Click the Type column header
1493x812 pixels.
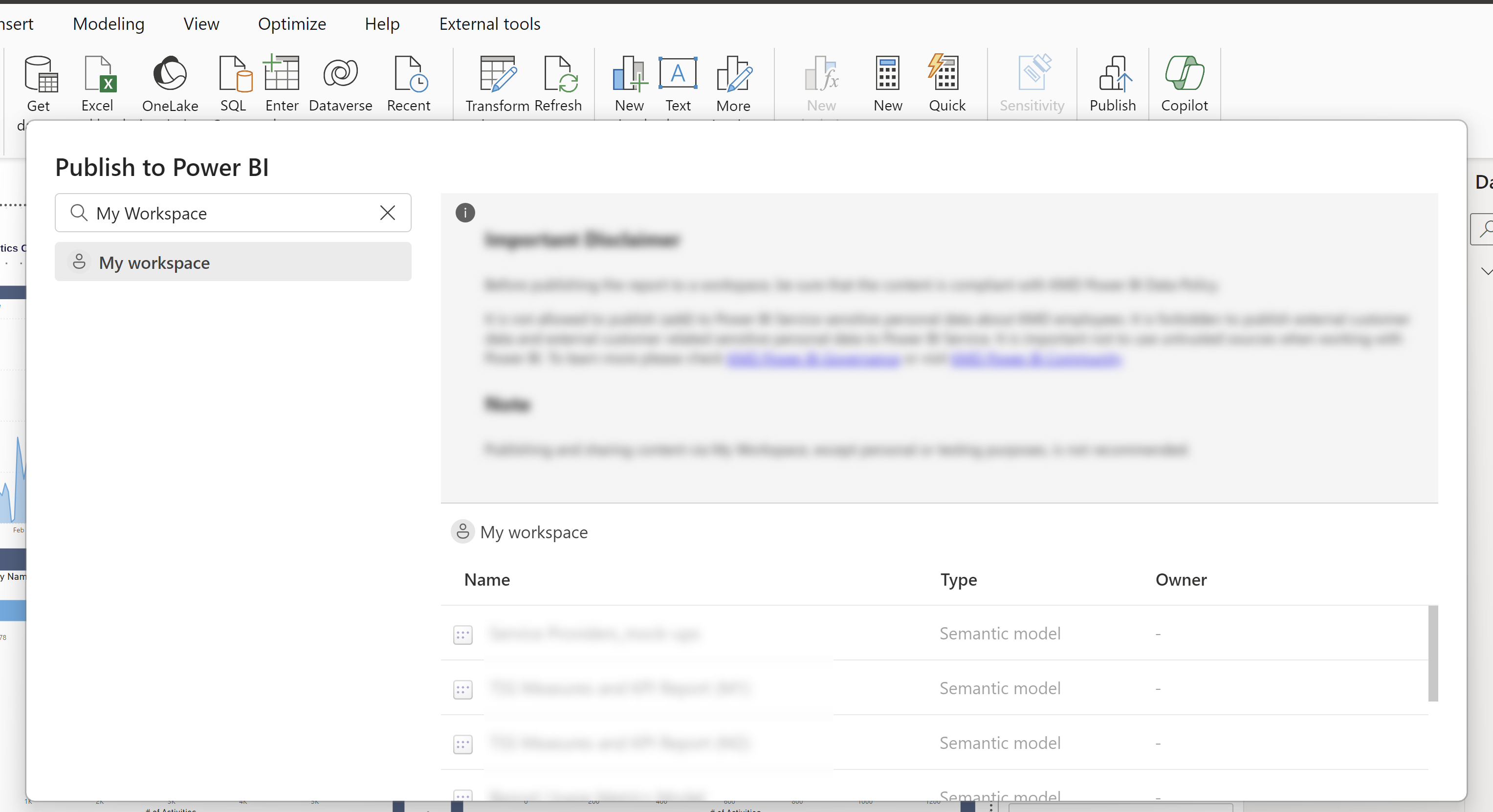click(958, 580)
